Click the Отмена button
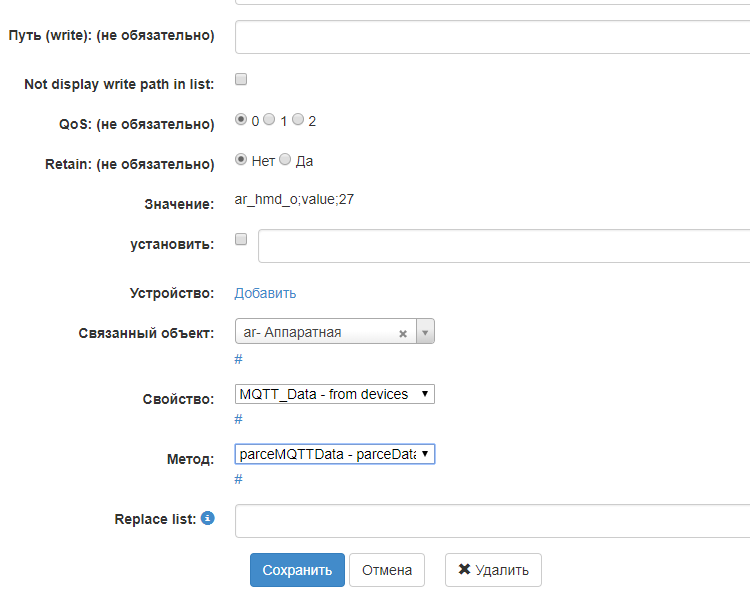 387,570
